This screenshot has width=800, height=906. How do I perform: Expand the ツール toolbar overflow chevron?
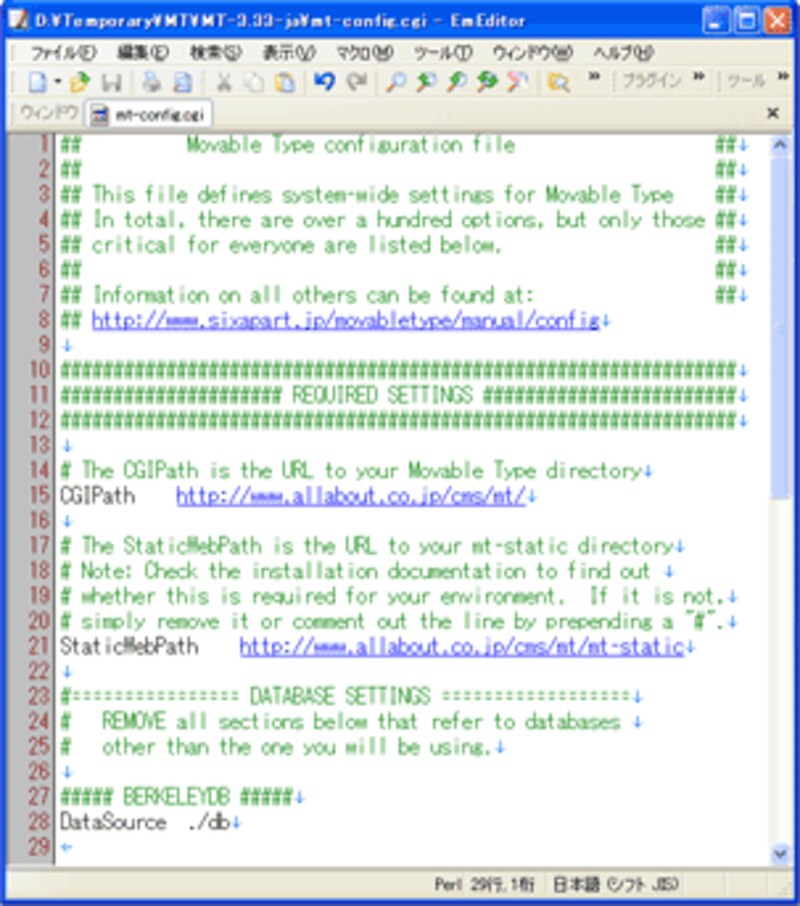point(783,76)
